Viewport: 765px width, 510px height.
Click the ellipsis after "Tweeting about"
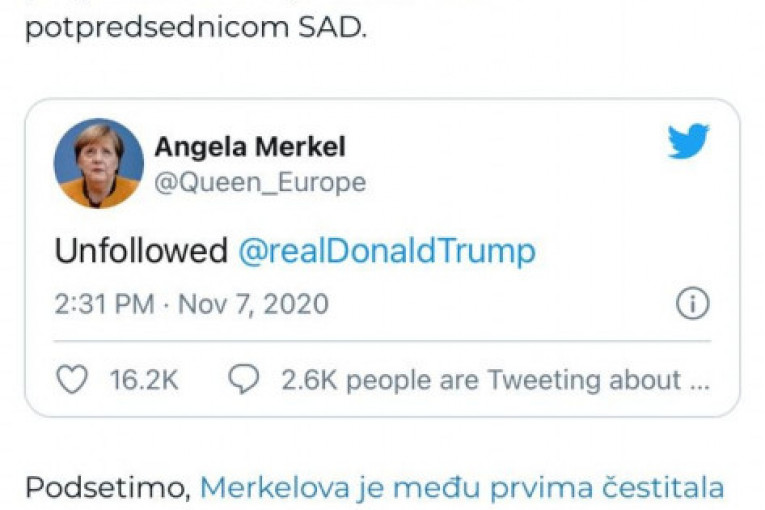tap(699, 381)
